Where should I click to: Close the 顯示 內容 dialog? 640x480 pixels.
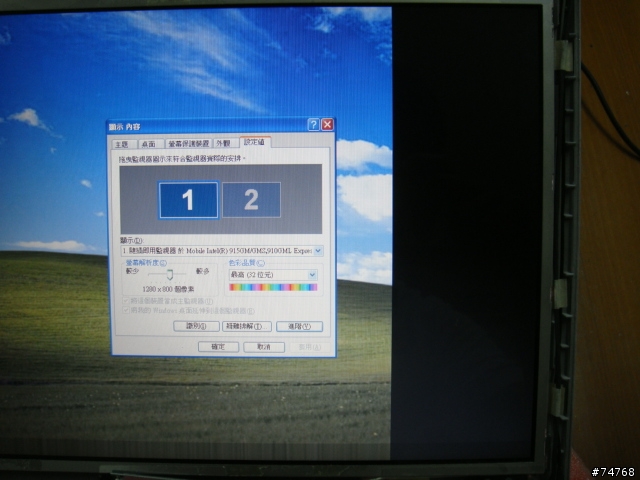(327, 124)
